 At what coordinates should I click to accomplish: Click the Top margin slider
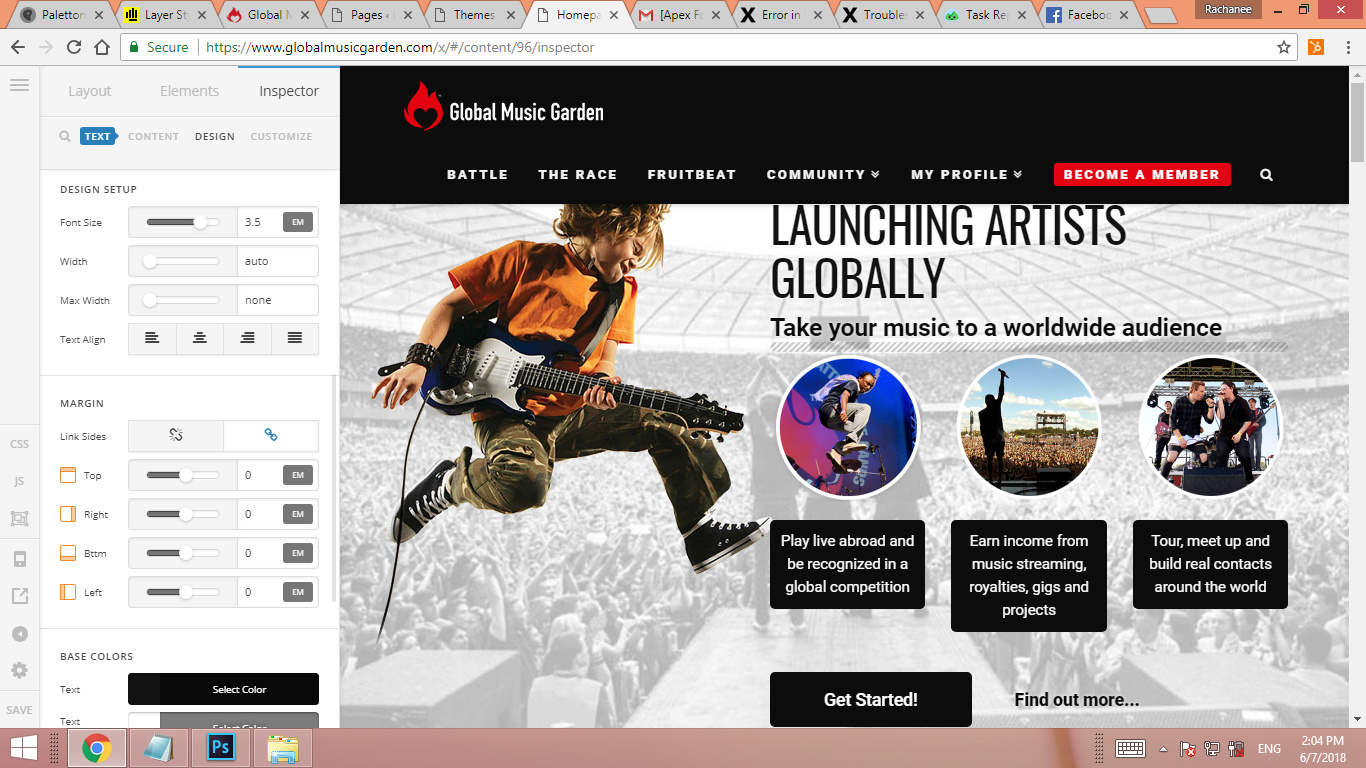coord(183,475)
